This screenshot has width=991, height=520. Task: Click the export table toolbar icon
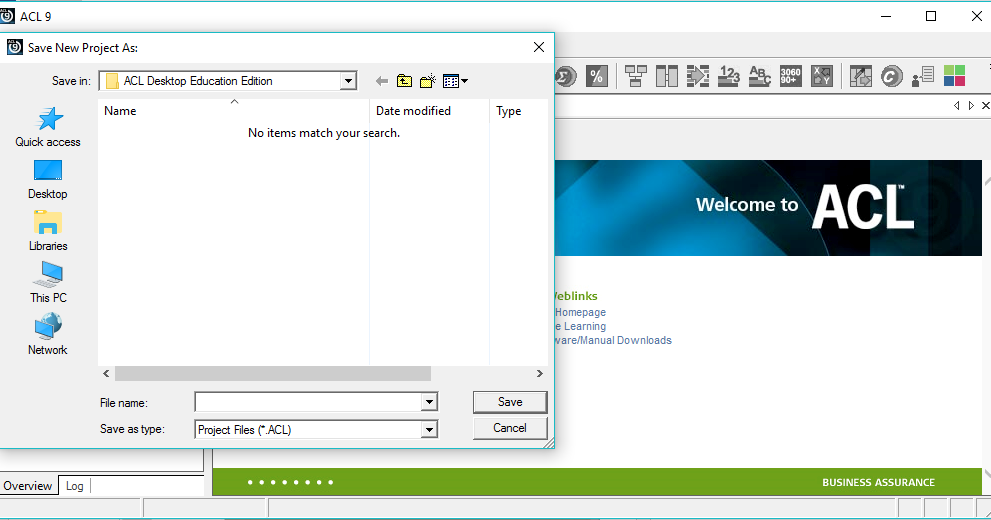tap(860, 76)
